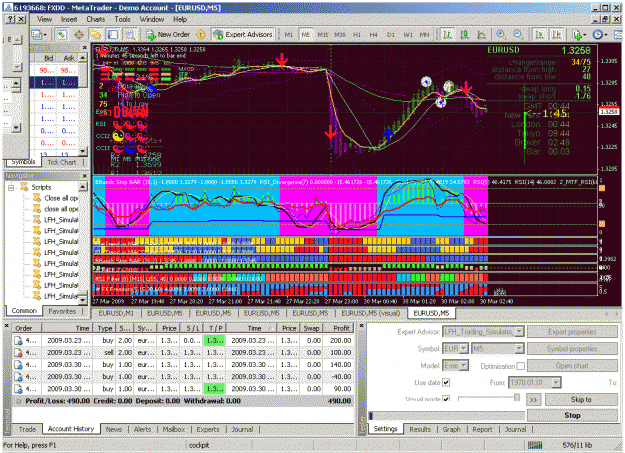Click the Skip to button
Image resolution: width=625 pixels, height=453 pixels.
(x=581, y=400)
